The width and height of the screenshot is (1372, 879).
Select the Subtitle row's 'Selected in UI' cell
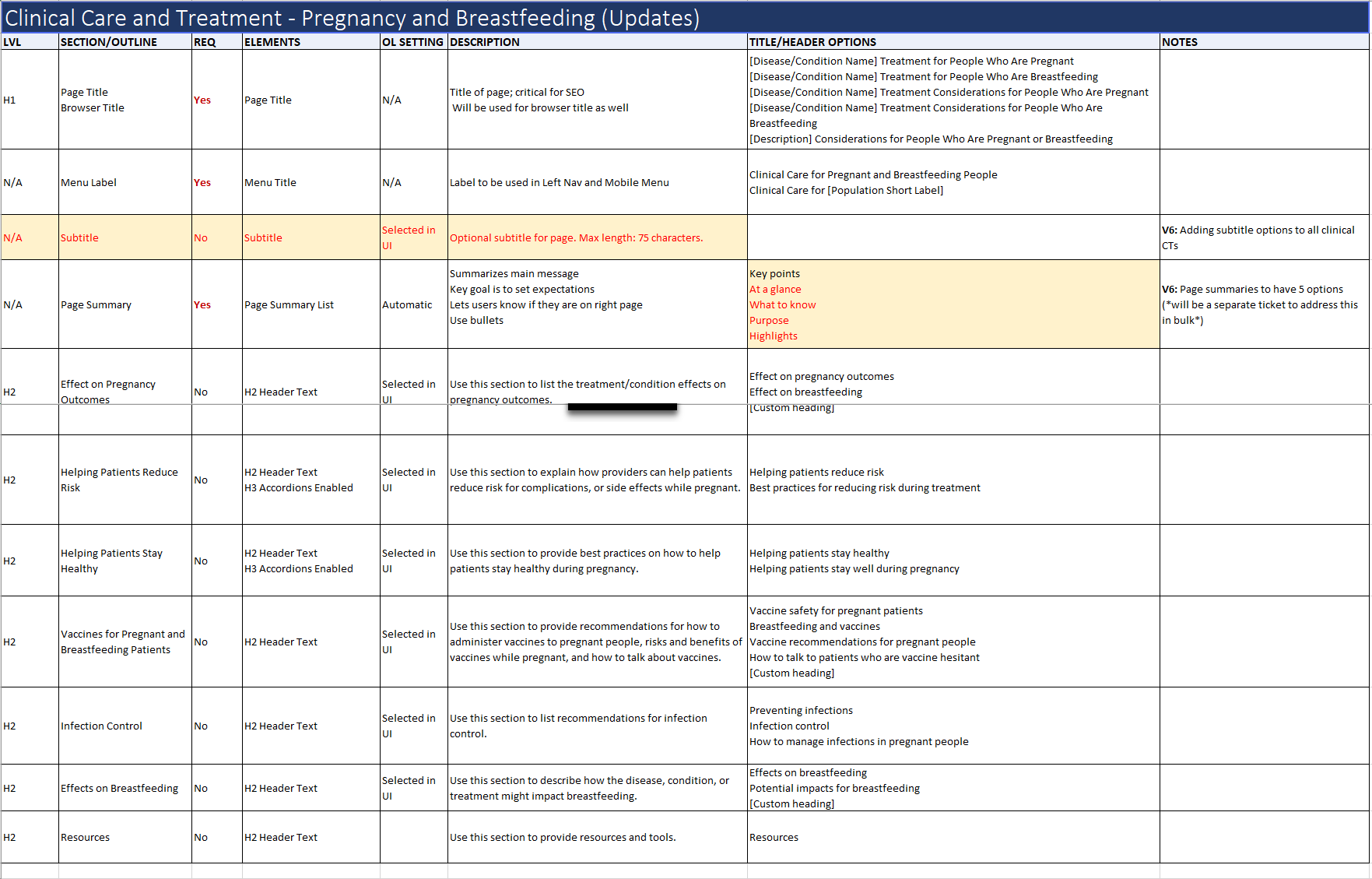point(414,237)
